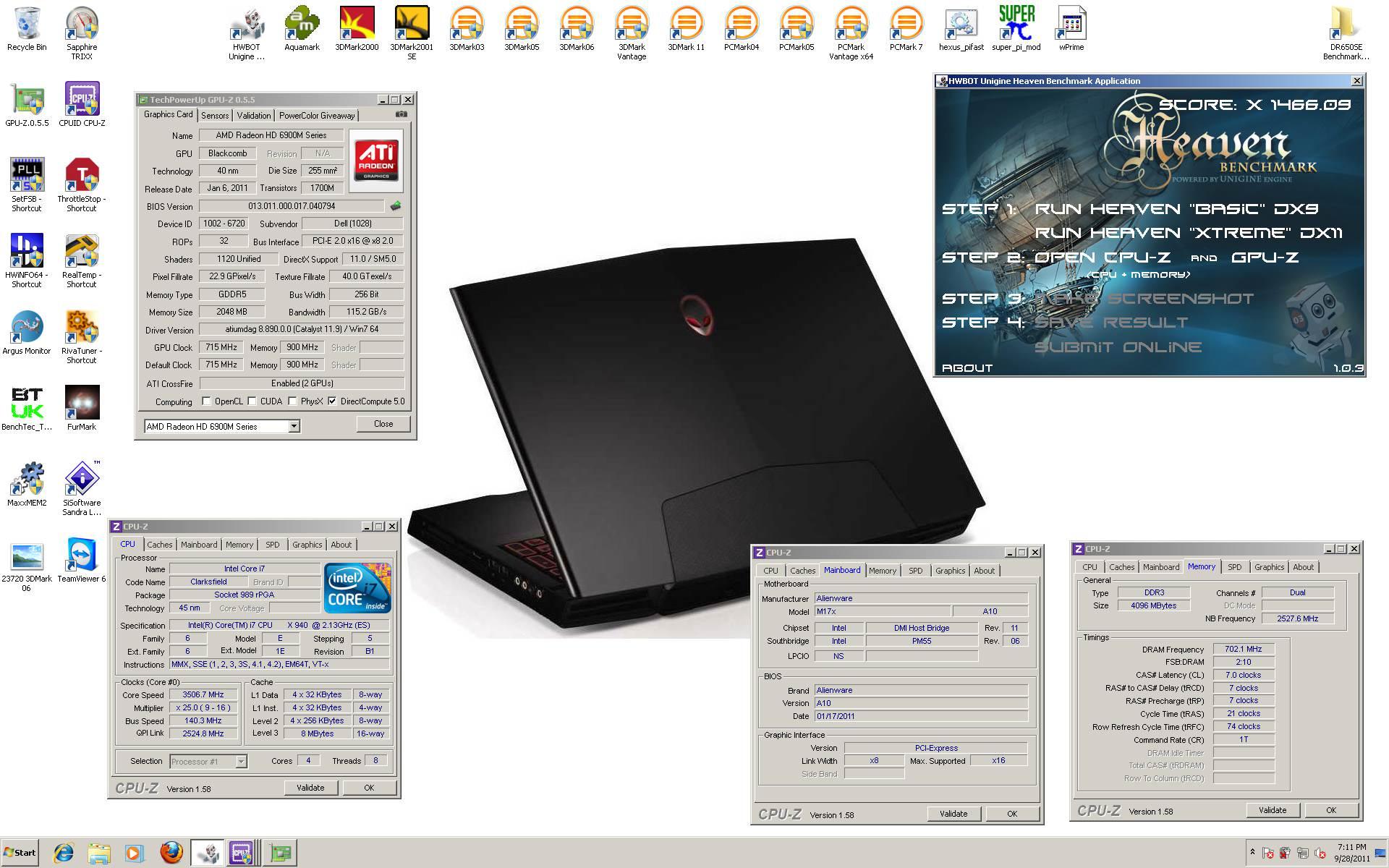
Task: Open RealTemp shortcut
Action: tap(82, 261)
